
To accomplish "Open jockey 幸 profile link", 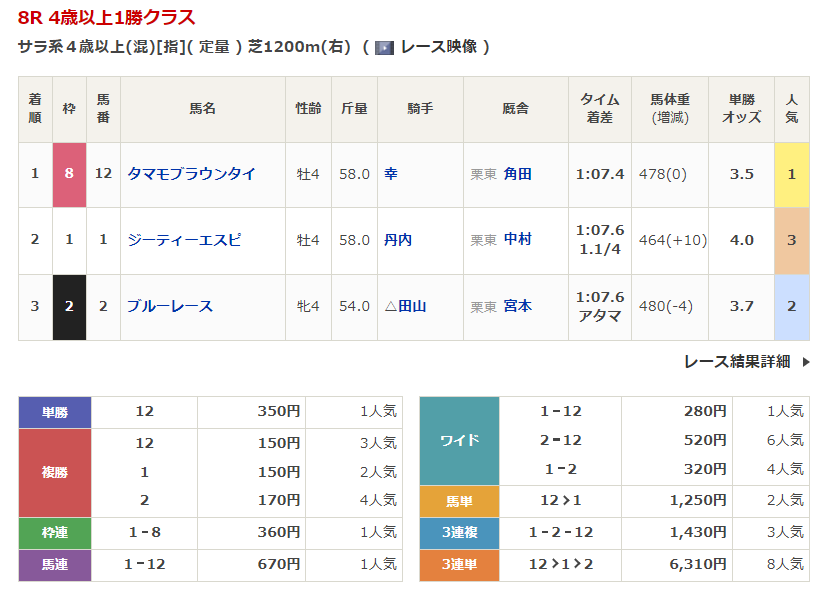I will point(390,174).
